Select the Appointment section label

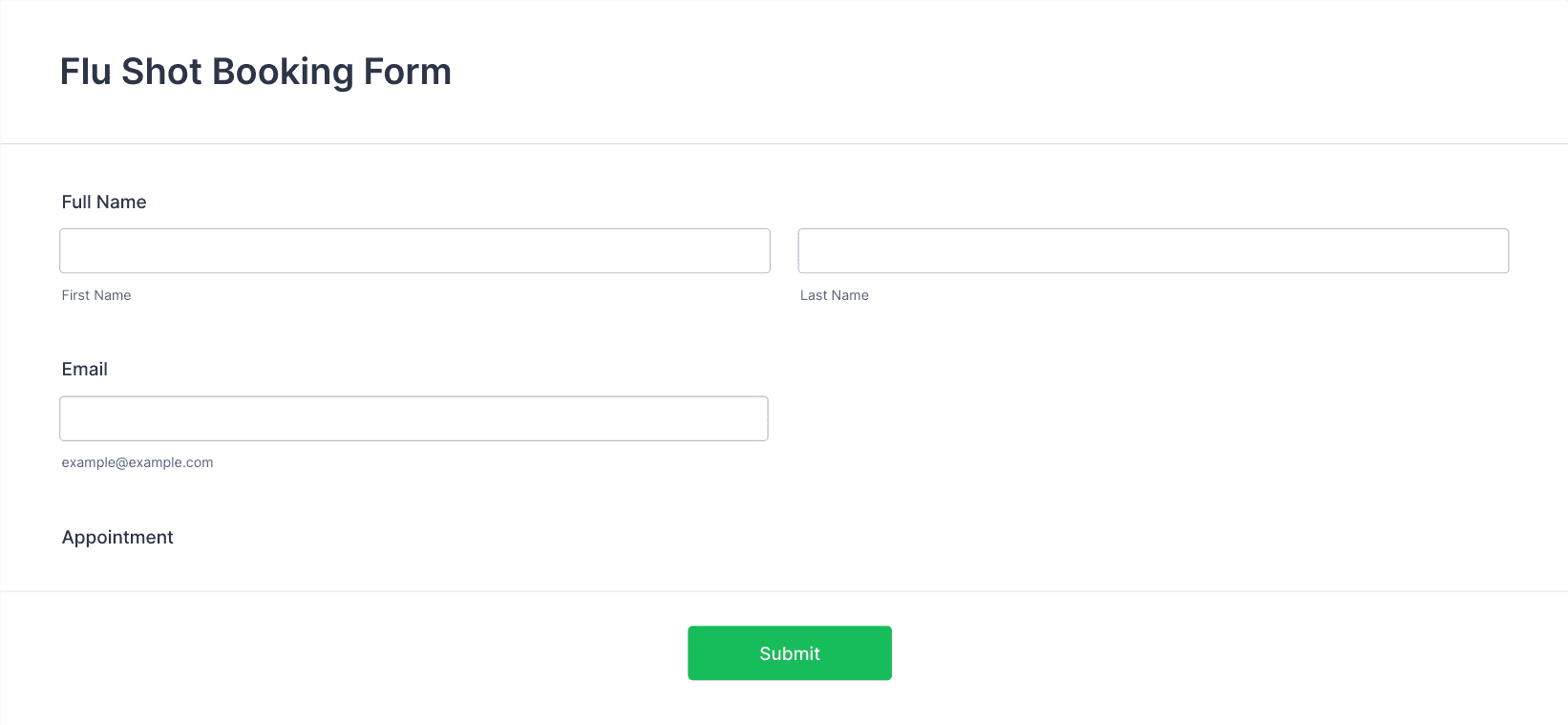(117, 537)
